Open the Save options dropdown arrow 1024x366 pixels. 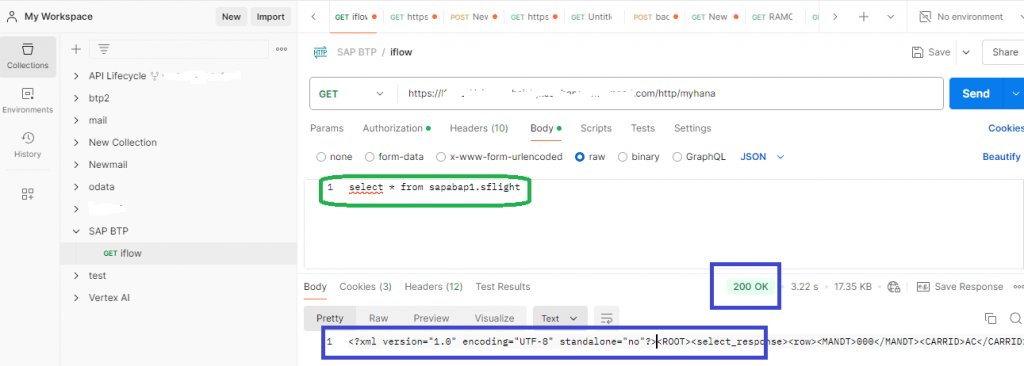[x=966, y=52]
